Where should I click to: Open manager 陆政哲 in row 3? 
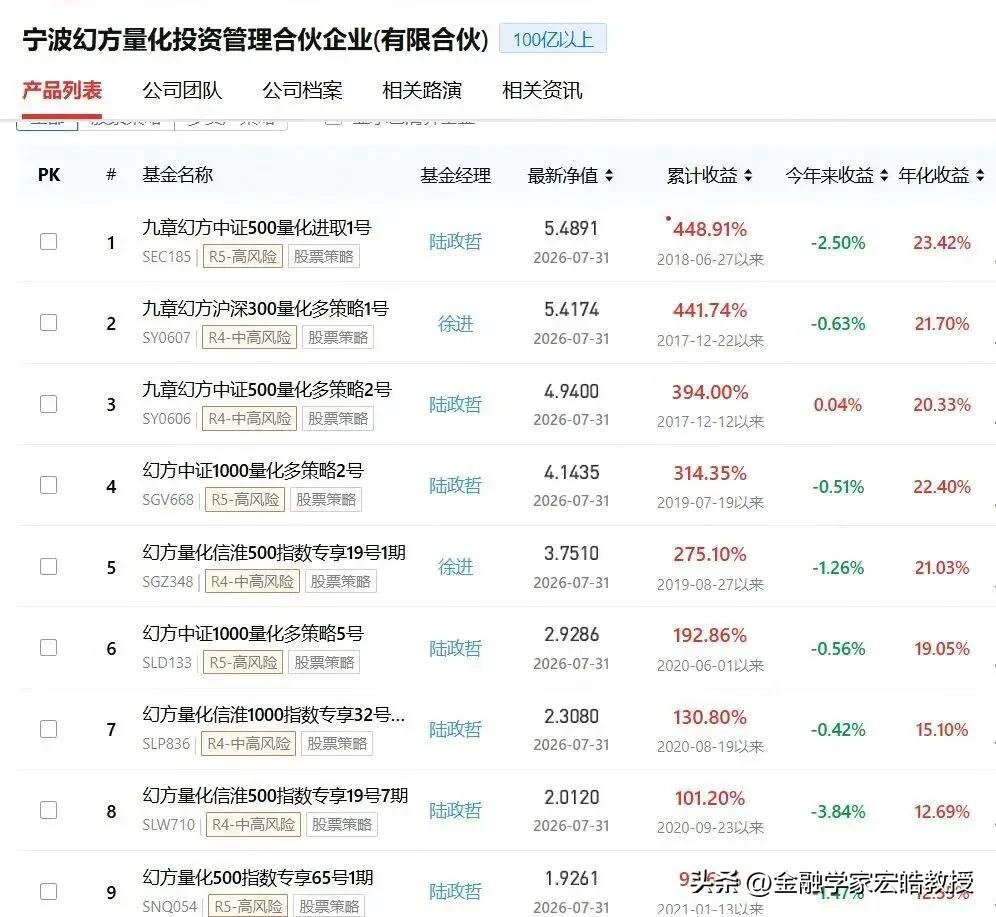[455, 405]
